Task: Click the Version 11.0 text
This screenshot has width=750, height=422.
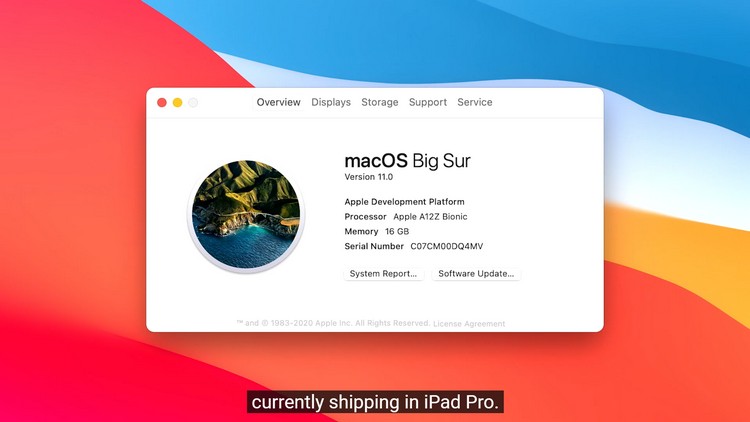Action: click(369, 177)
